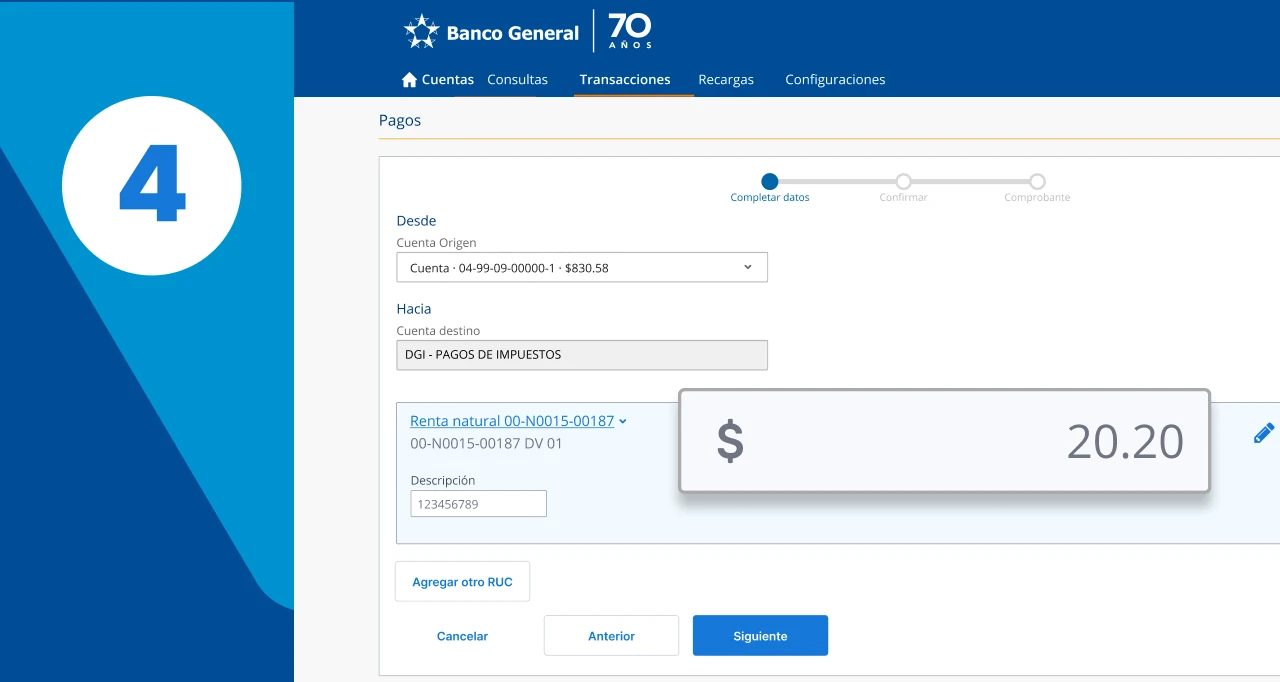
Task: Click the 70 Años anniversary logo
Action: (x=630, y=31)
